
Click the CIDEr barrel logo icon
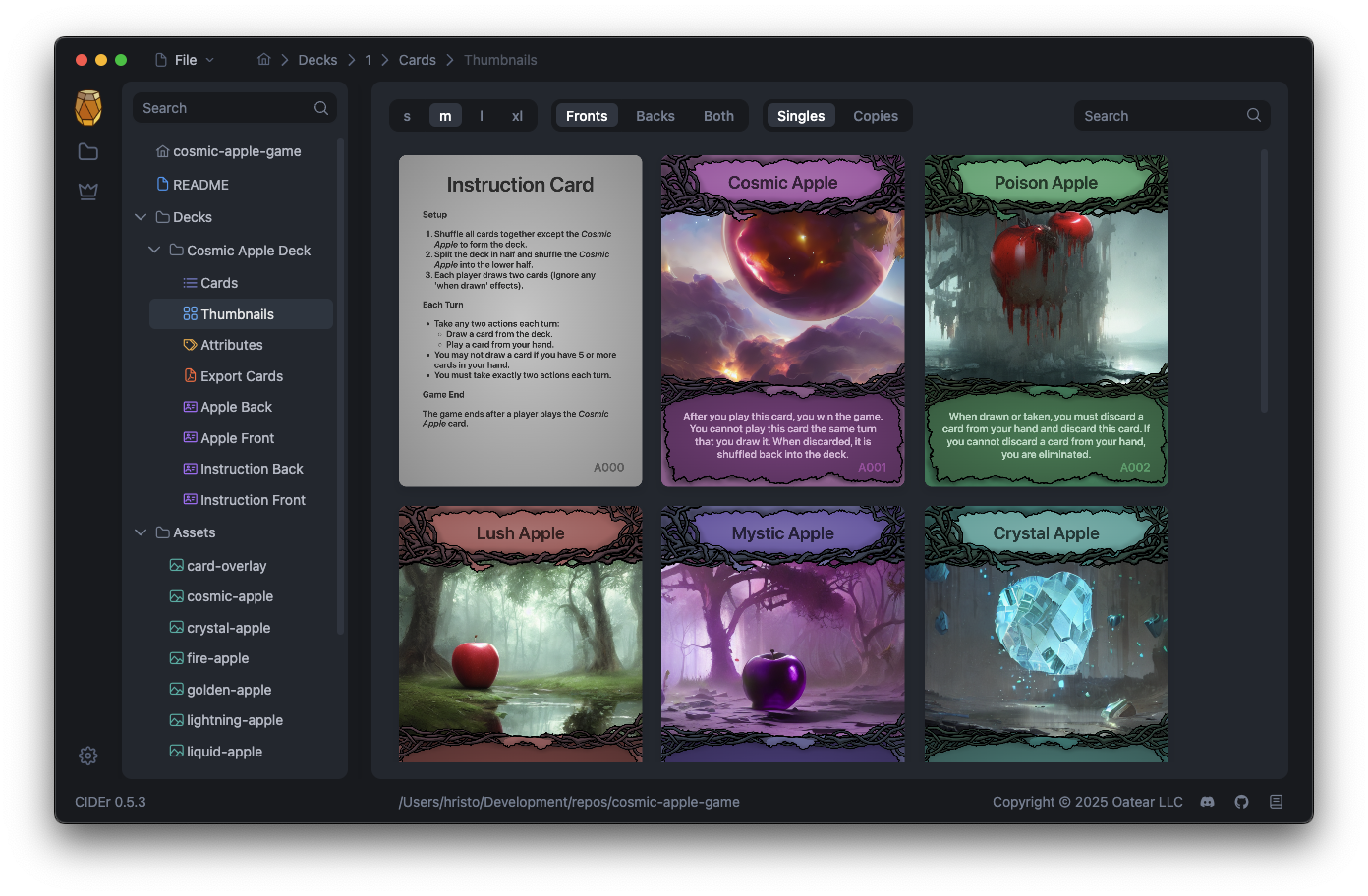point(88,107)
